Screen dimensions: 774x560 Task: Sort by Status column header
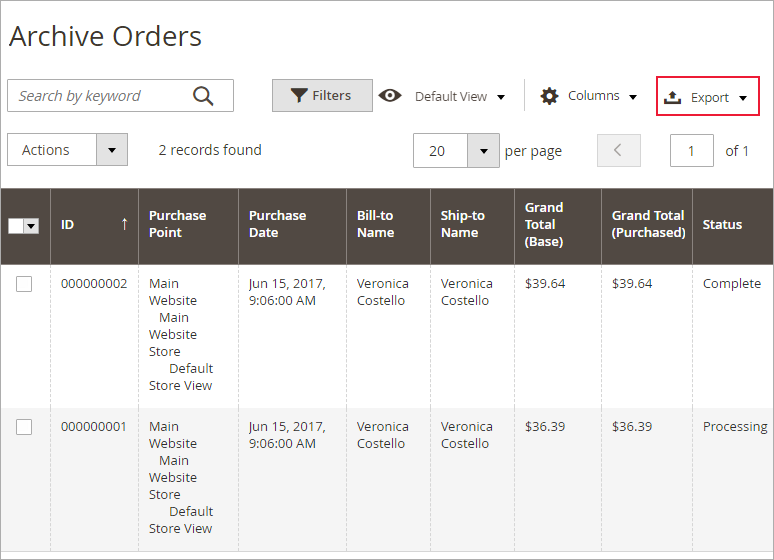point(722,224)
